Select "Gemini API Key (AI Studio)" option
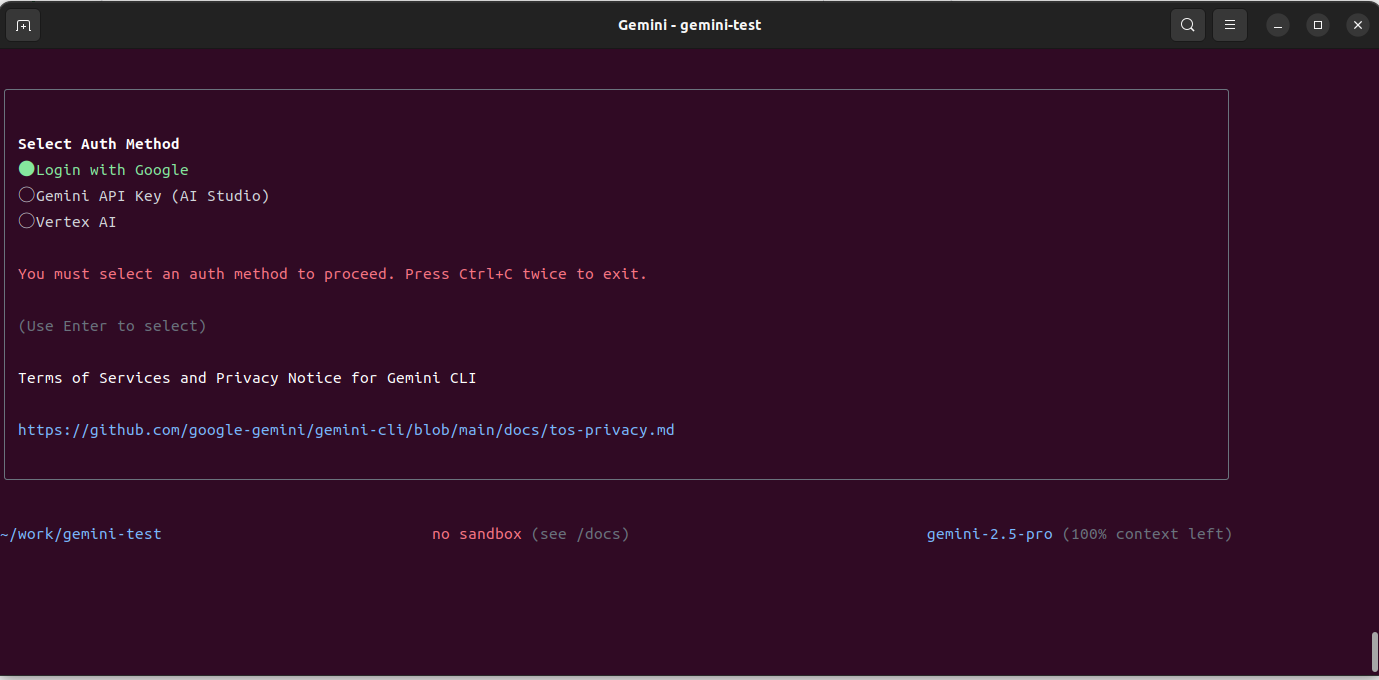Viewport: 1379px width, 680px height. tap(143, 195)
